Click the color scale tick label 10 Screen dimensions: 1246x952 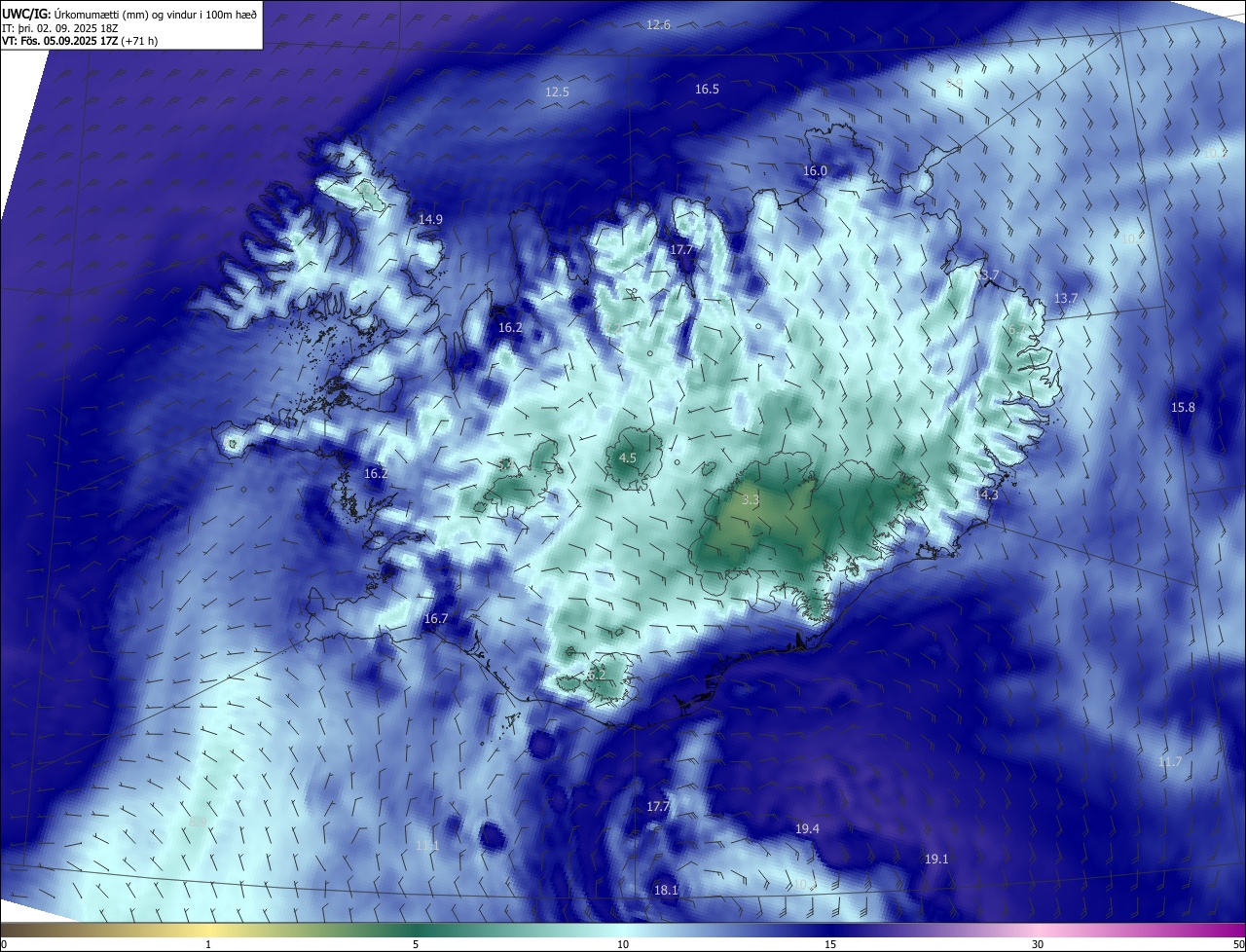623,944
